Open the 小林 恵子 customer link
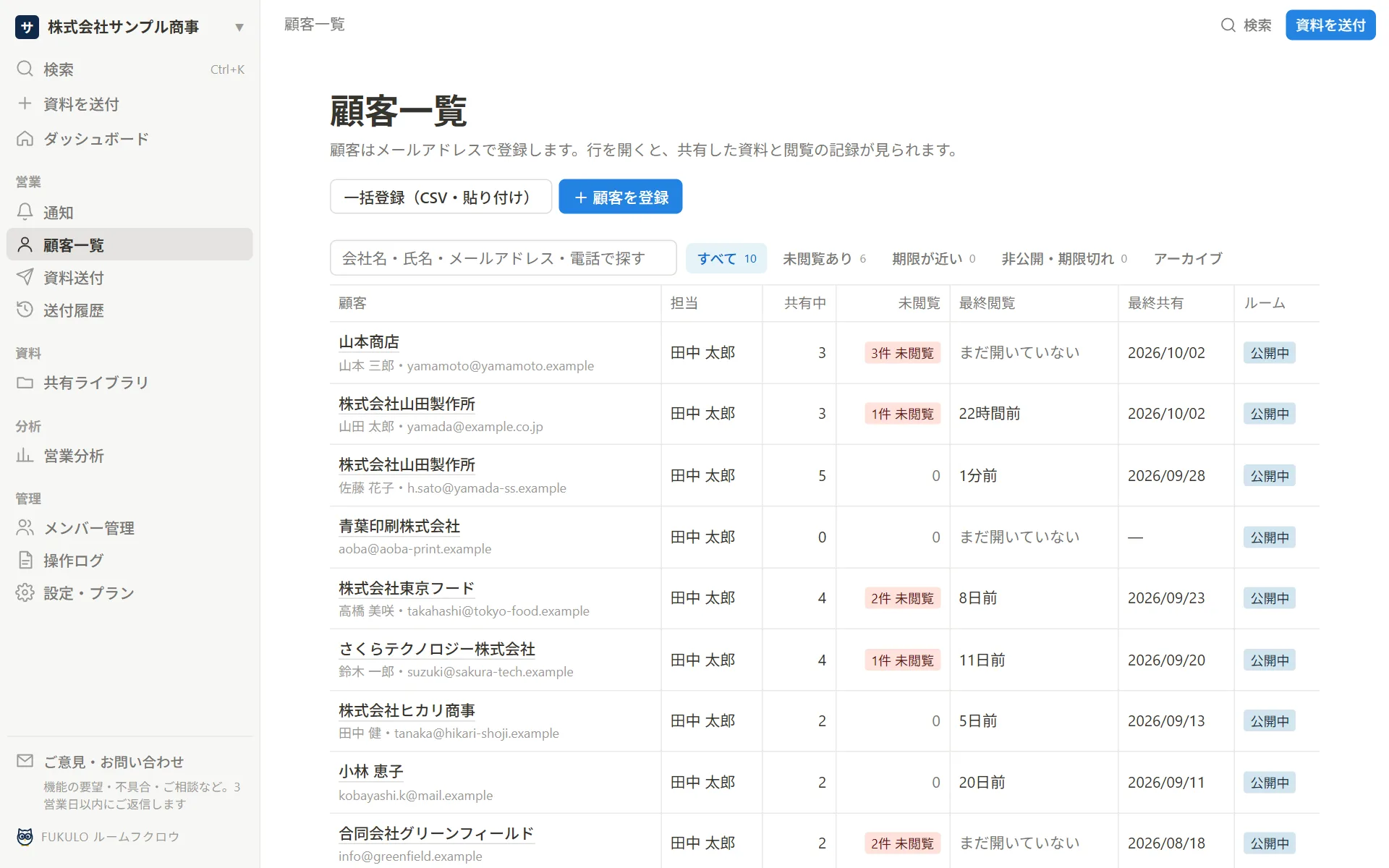This screenshot has height=868, width=1389. (370, 771)
